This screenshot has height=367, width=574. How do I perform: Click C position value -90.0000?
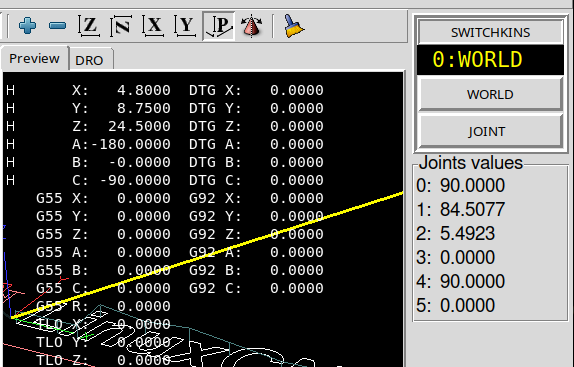(x=135, y=180)
